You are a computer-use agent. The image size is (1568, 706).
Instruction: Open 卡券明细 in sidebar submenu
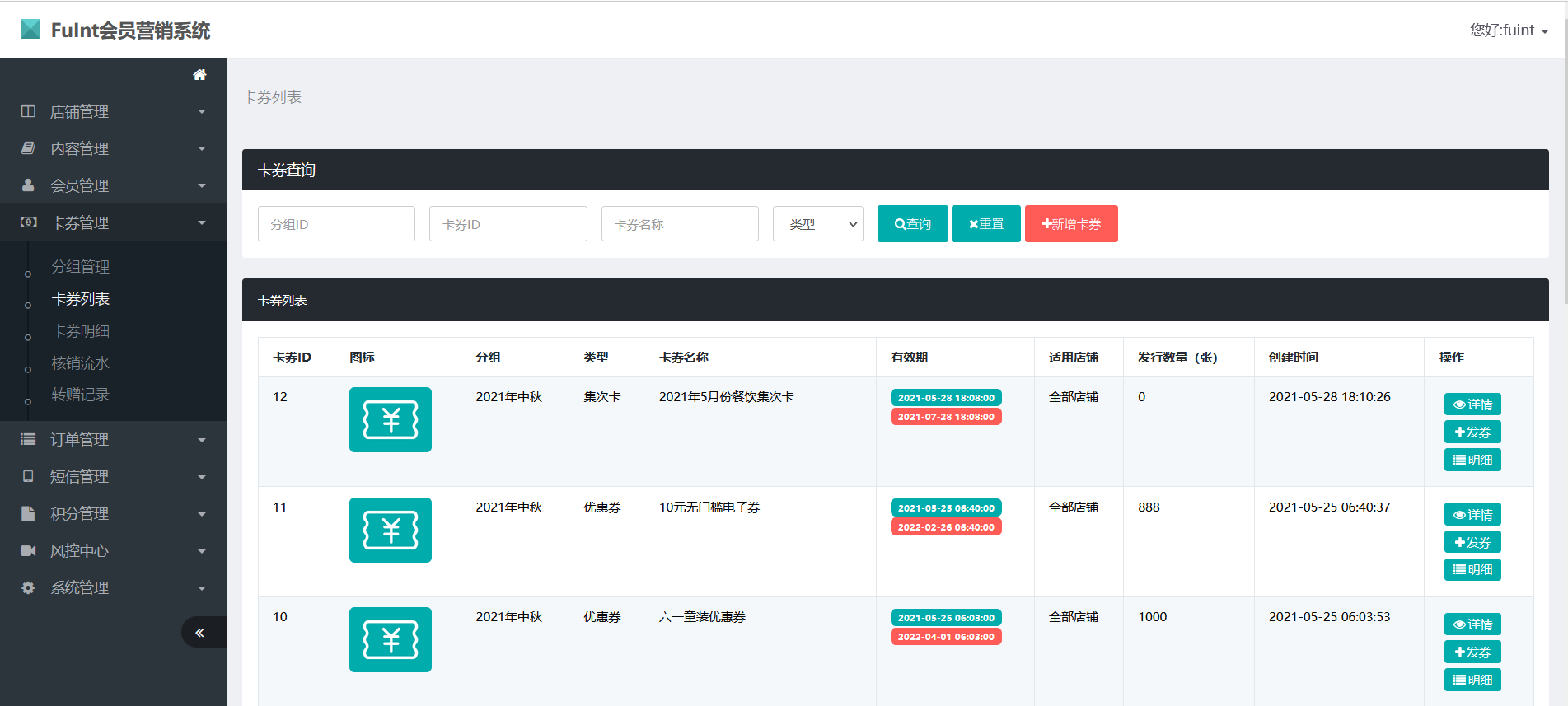coord(81,331)
